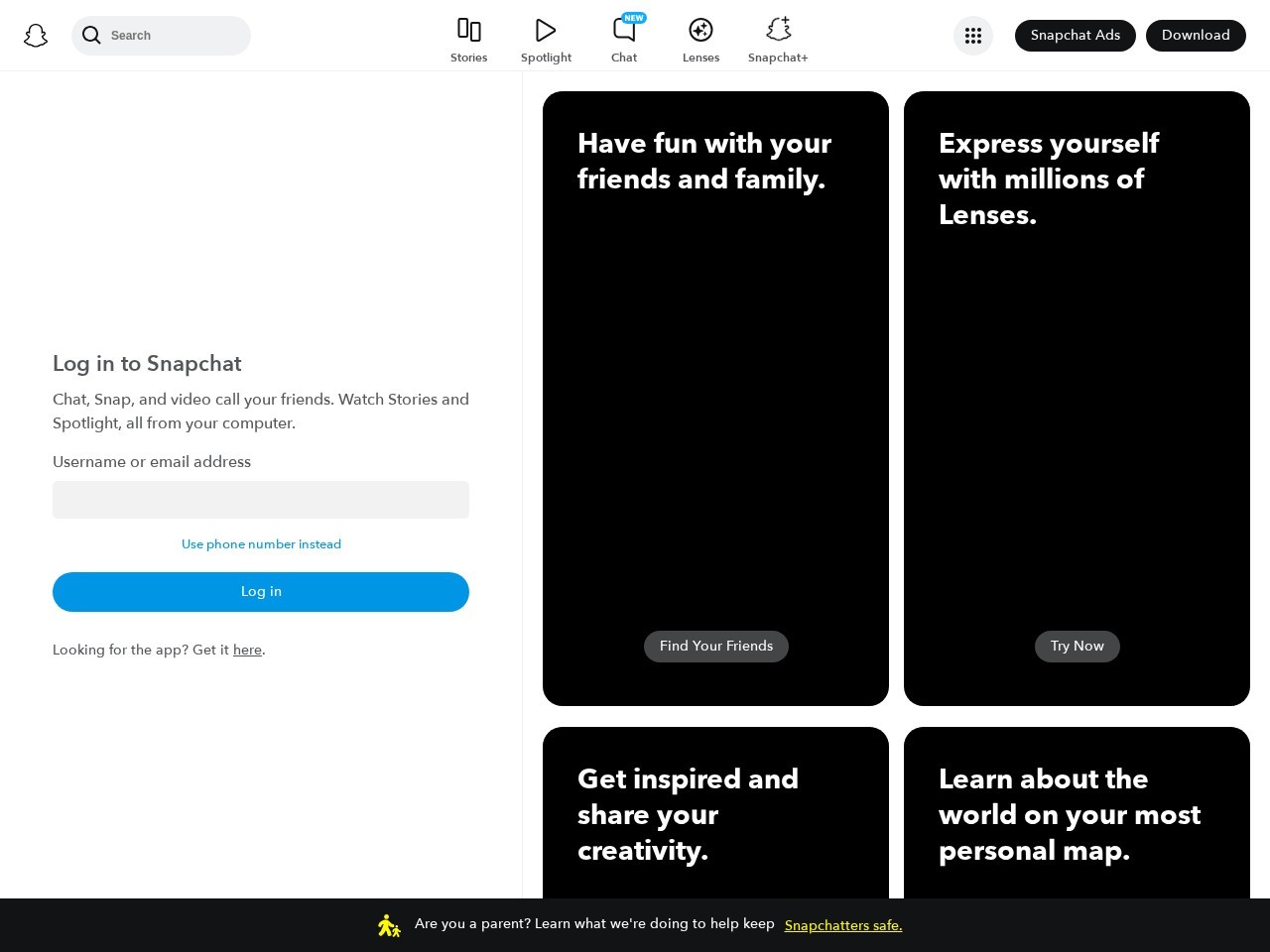
Task: Open the Stories icon
Action: pos(468,30)
